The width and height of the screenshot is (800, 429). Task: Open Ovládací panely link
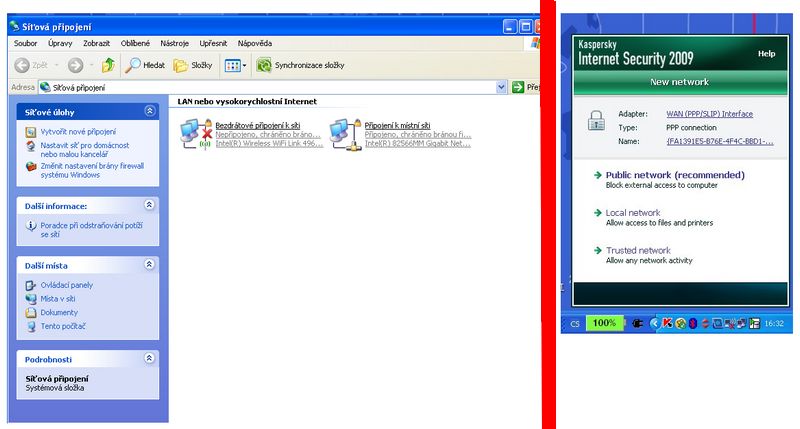[66, 285]
